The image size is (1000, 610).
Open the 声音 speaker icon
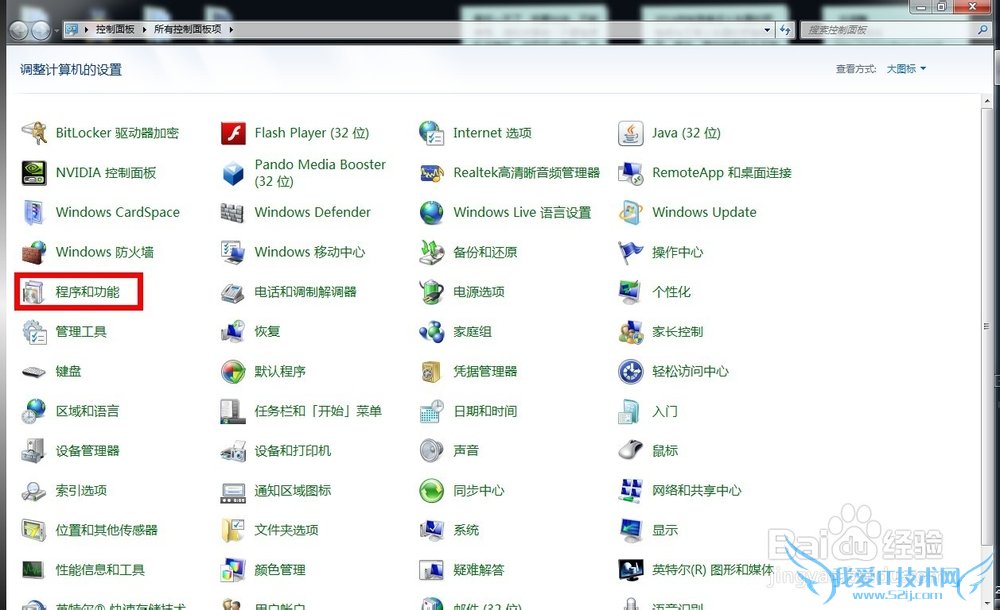click(432, 451)
